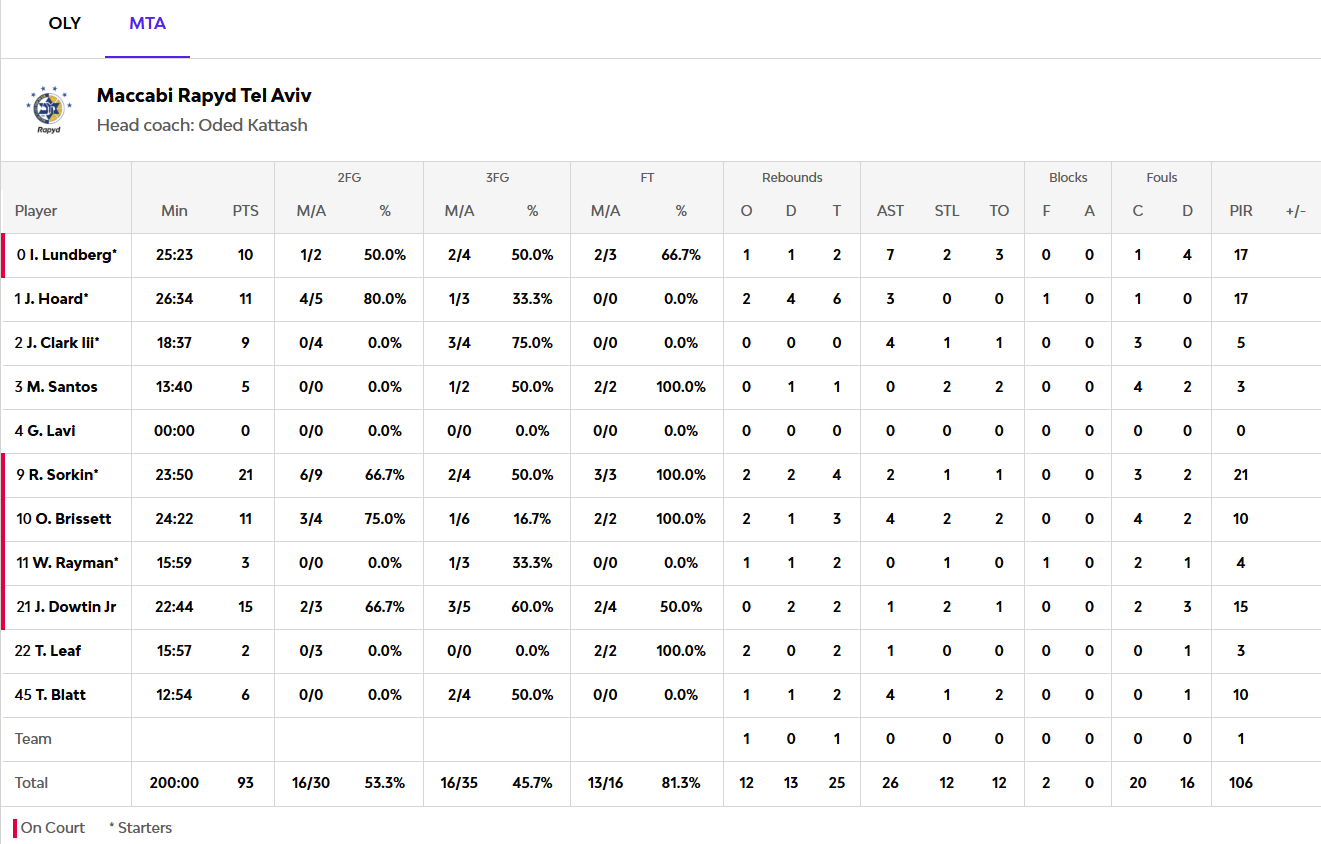Screen dimensions: 1321x844
Task: Open M. Santos player link
Action: [x=62, y=387]
